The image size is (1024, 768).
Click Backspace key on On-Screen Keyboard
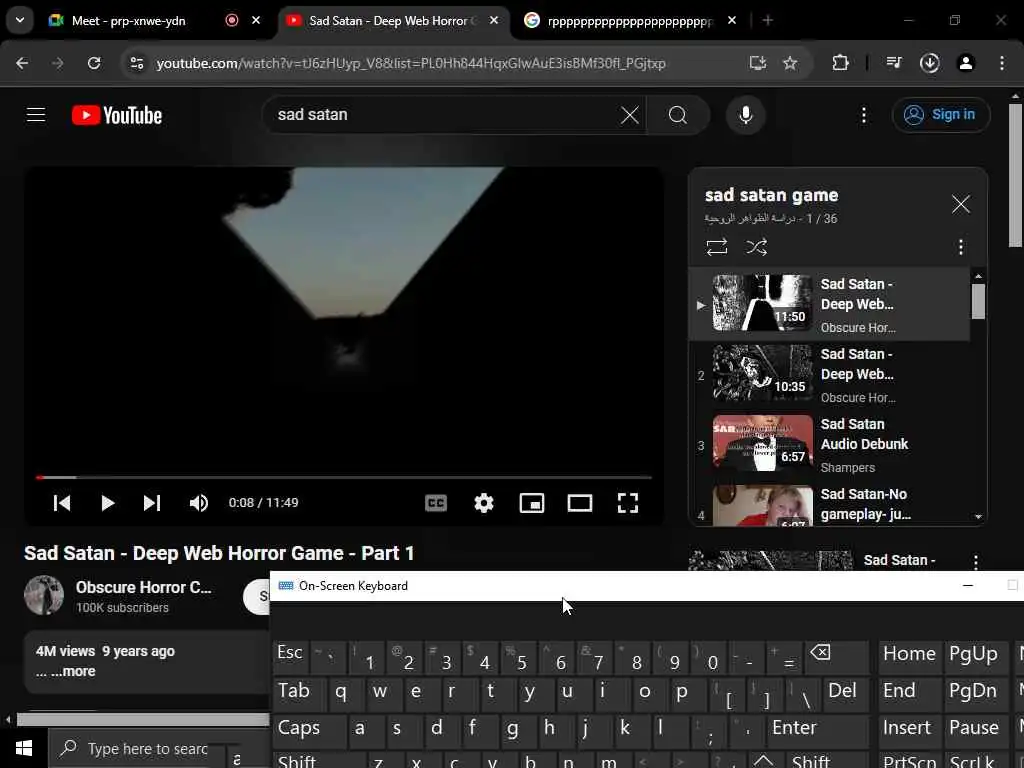[838, 656]
